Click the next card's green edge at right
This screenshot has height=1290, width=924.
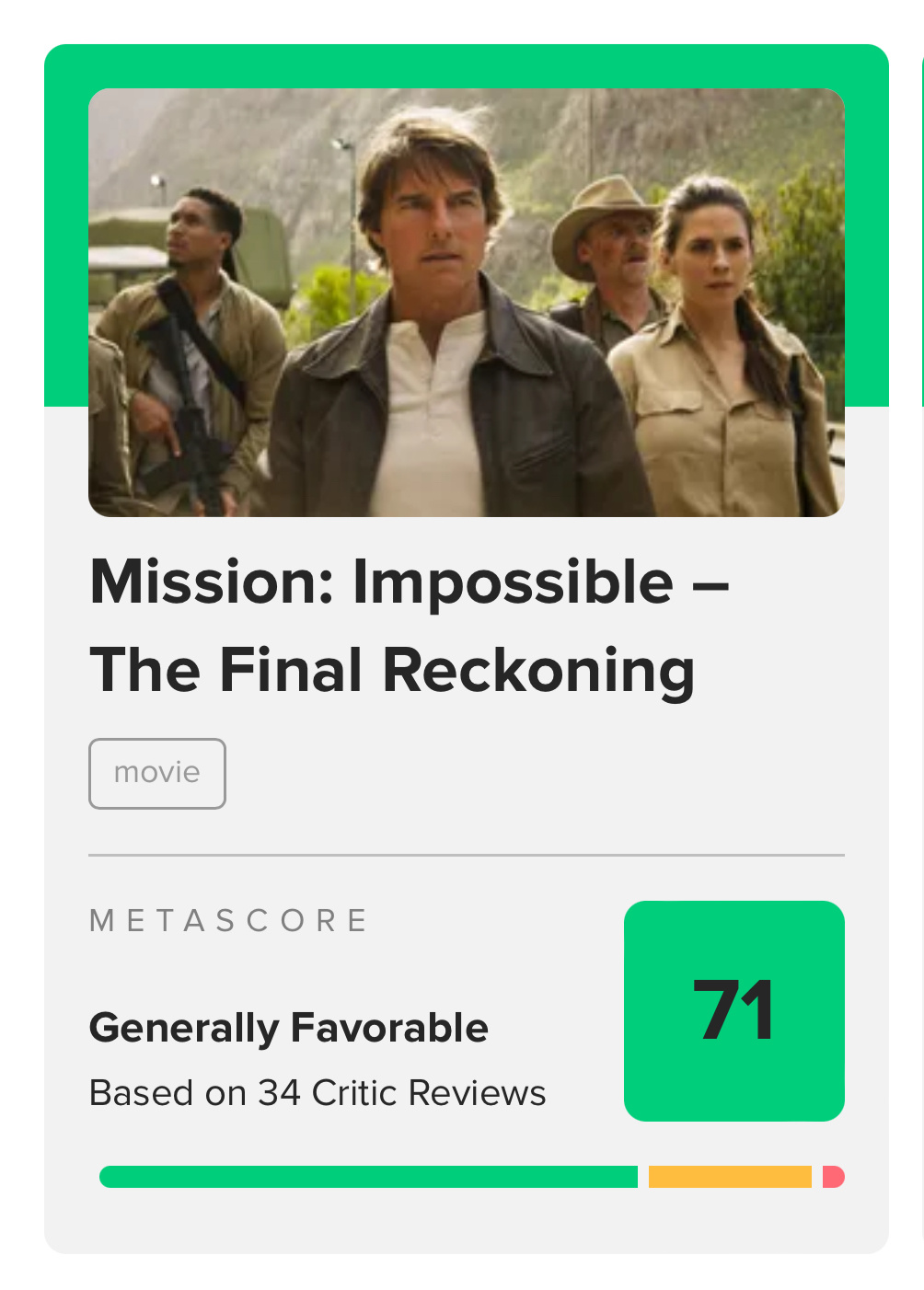[x=921, y=230]
